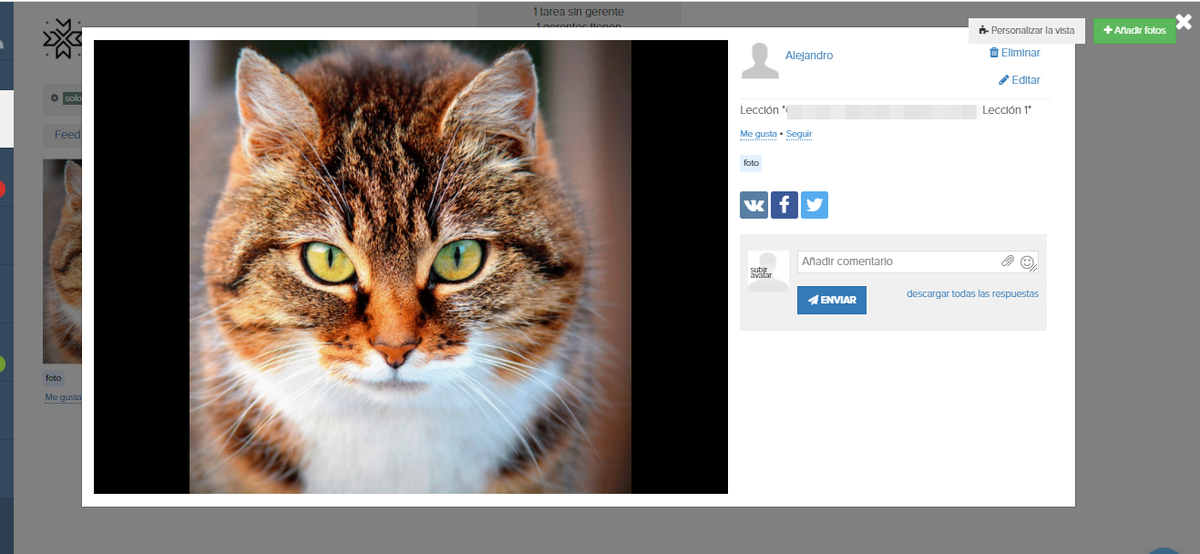Edit photo via Editar
The height and width of the screenshot is (554, 1200).
click(x=1019, y=80)
